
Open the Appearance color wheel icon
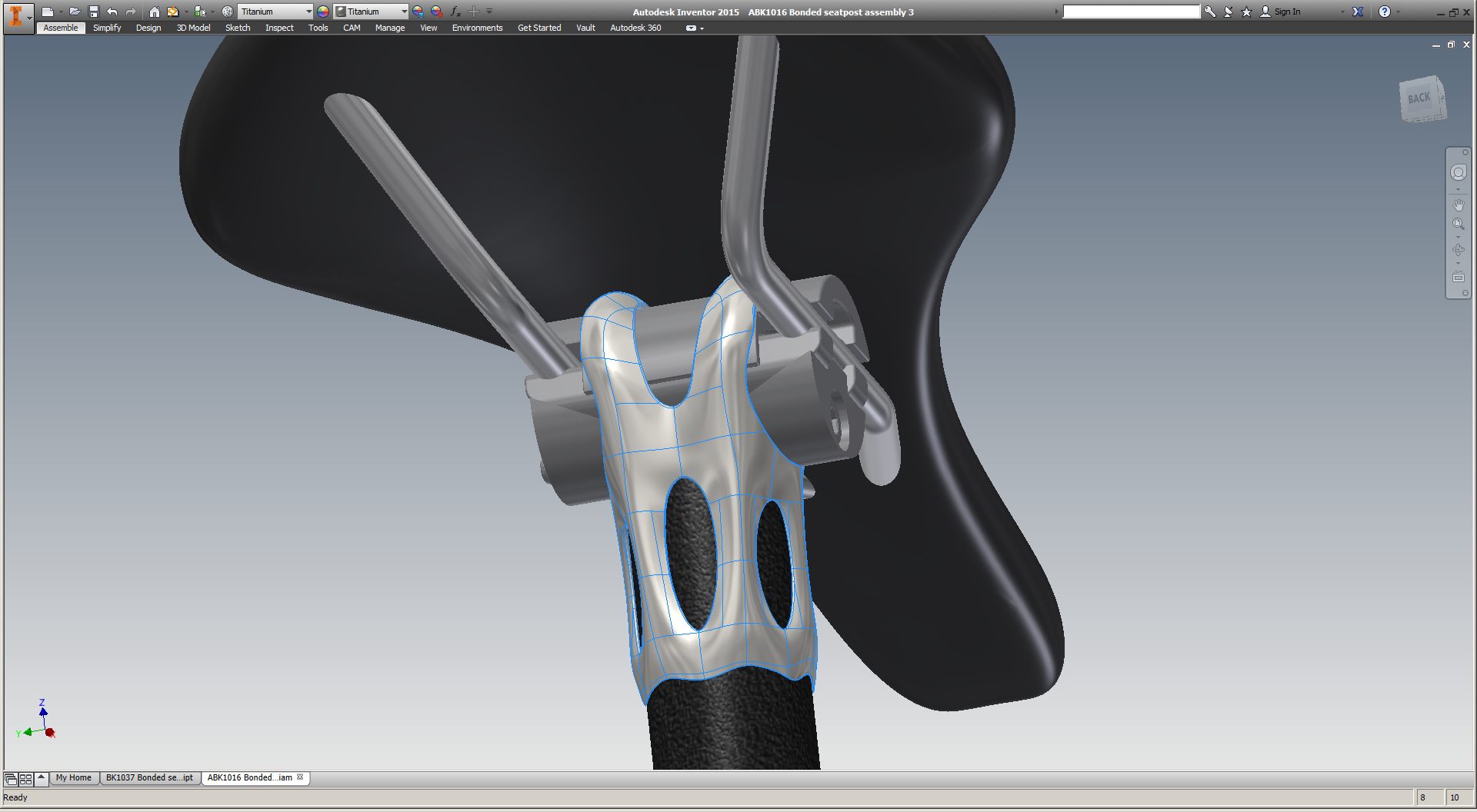coord(323,12)
